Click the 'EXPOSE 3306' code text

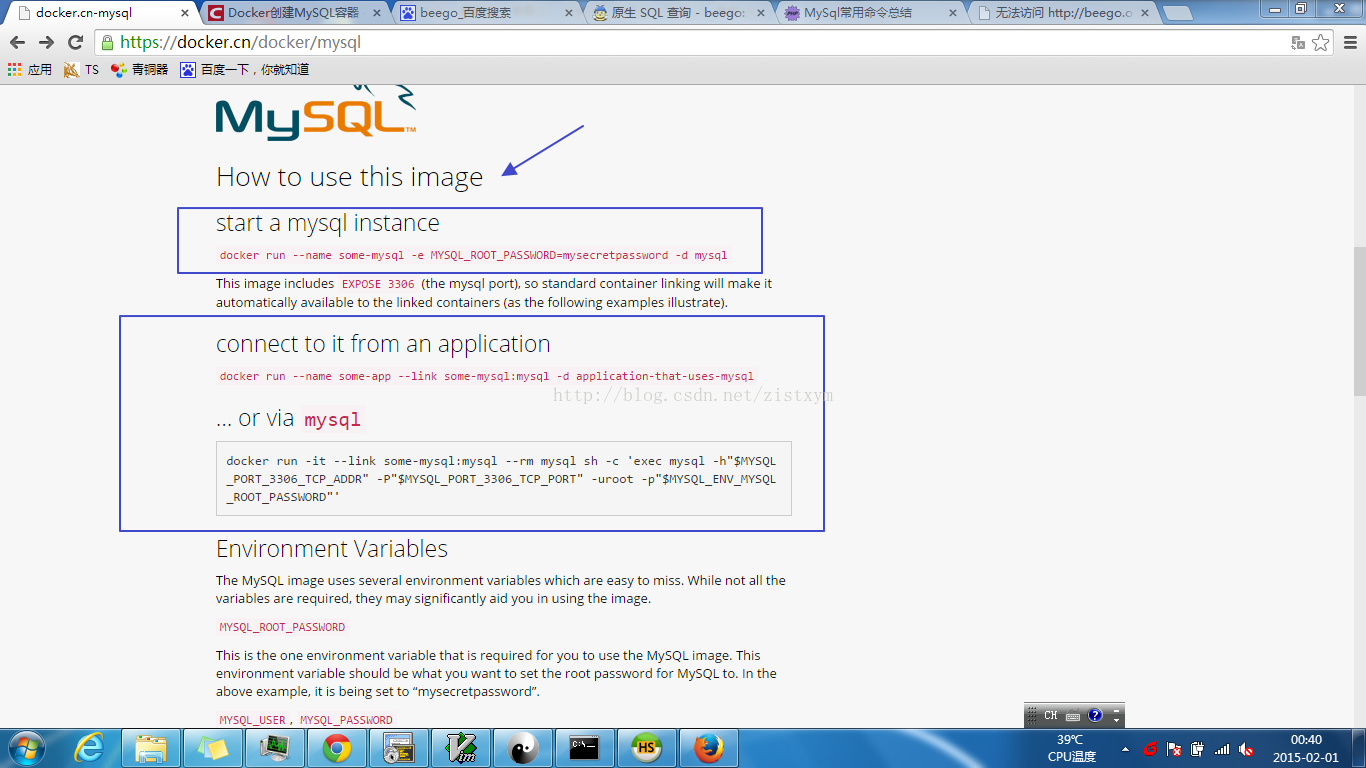click(x=378, y=284)
